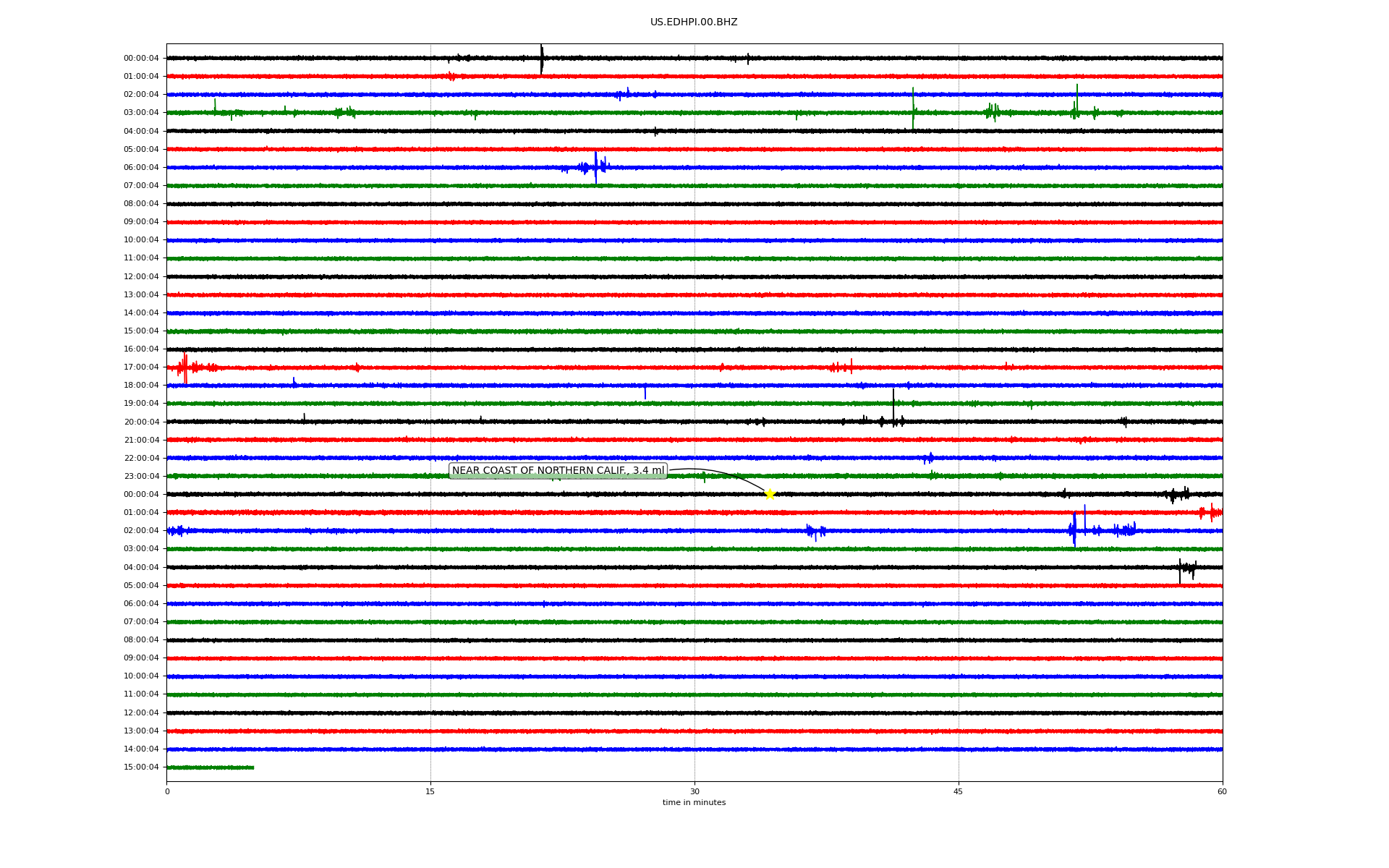Click the 03:00:04 green row label
This screenshot has width=1389, height=868.
(141, 113)
